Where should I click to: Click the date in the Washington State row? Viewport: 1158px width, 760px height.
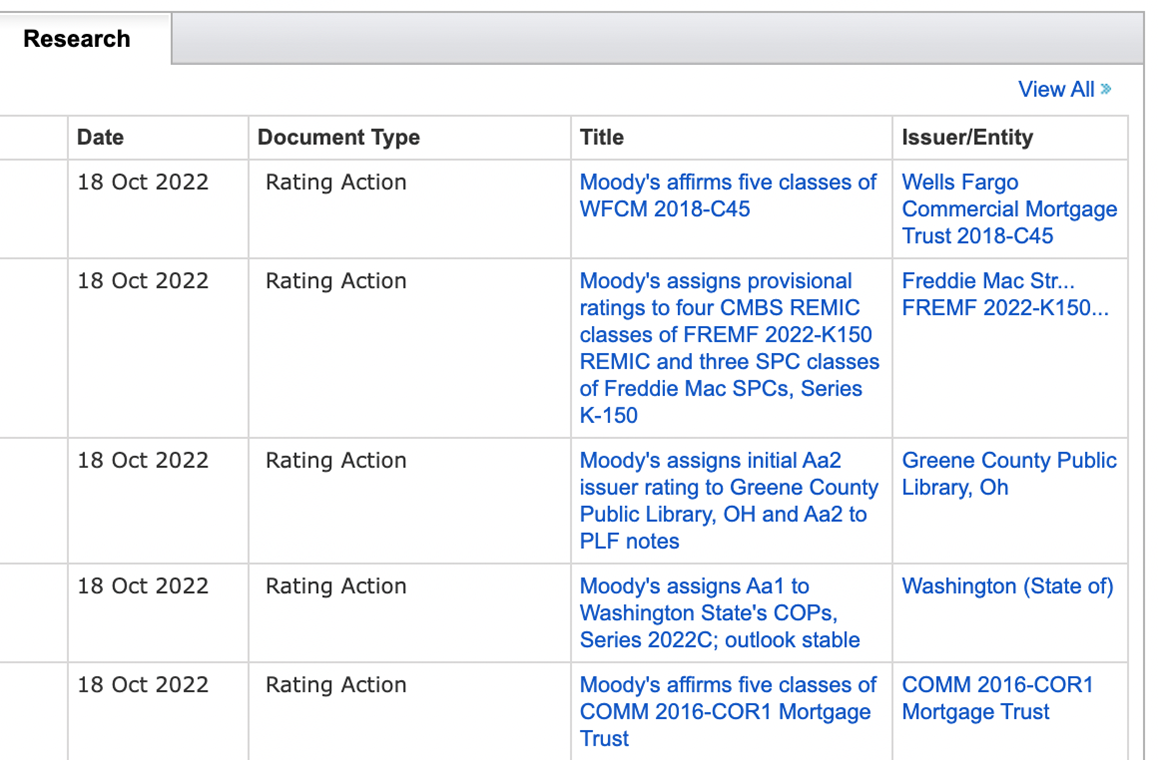coord(143,586)
